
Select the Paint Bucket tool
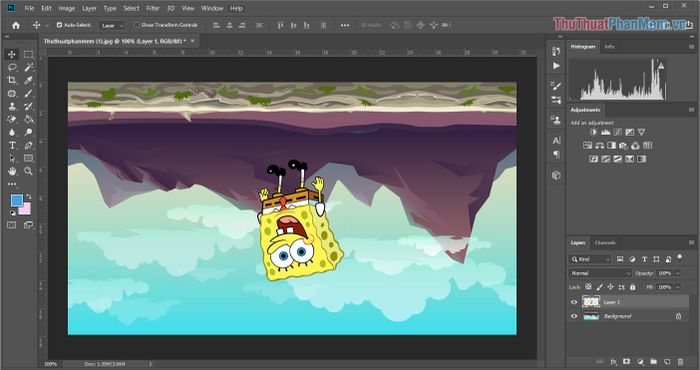coord(29,119)
